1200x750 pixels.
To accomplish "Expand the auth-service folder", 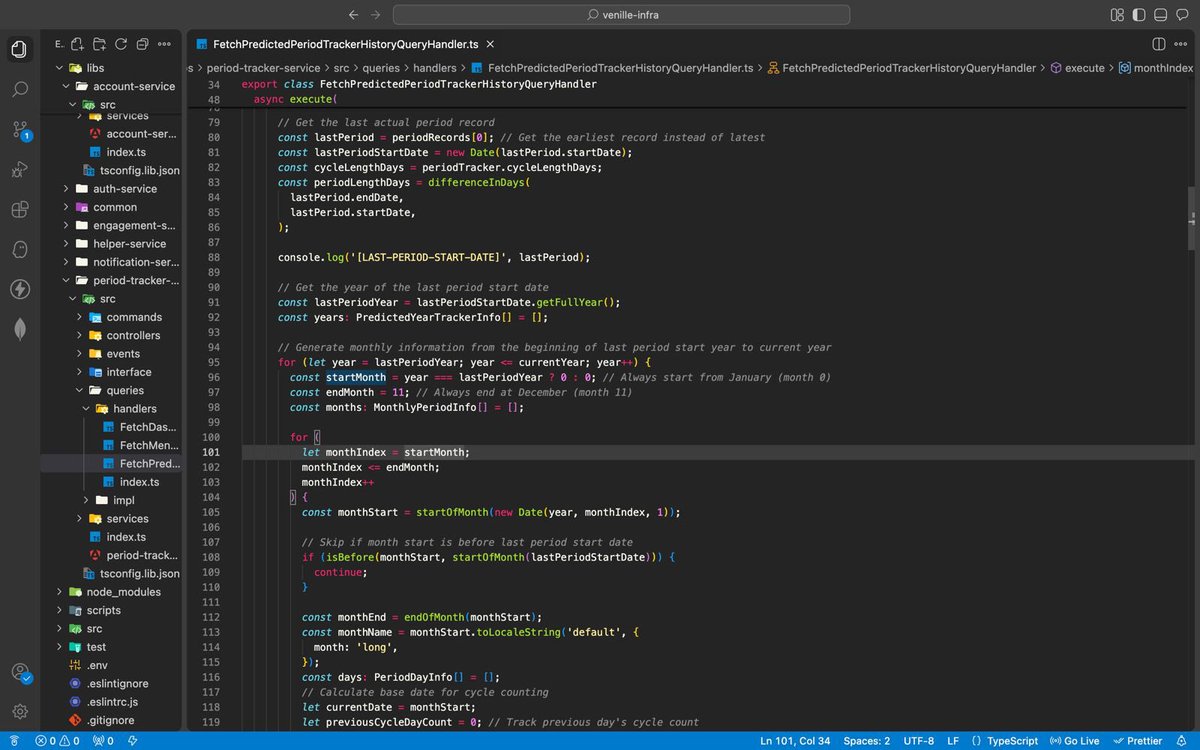I will 110,189.
